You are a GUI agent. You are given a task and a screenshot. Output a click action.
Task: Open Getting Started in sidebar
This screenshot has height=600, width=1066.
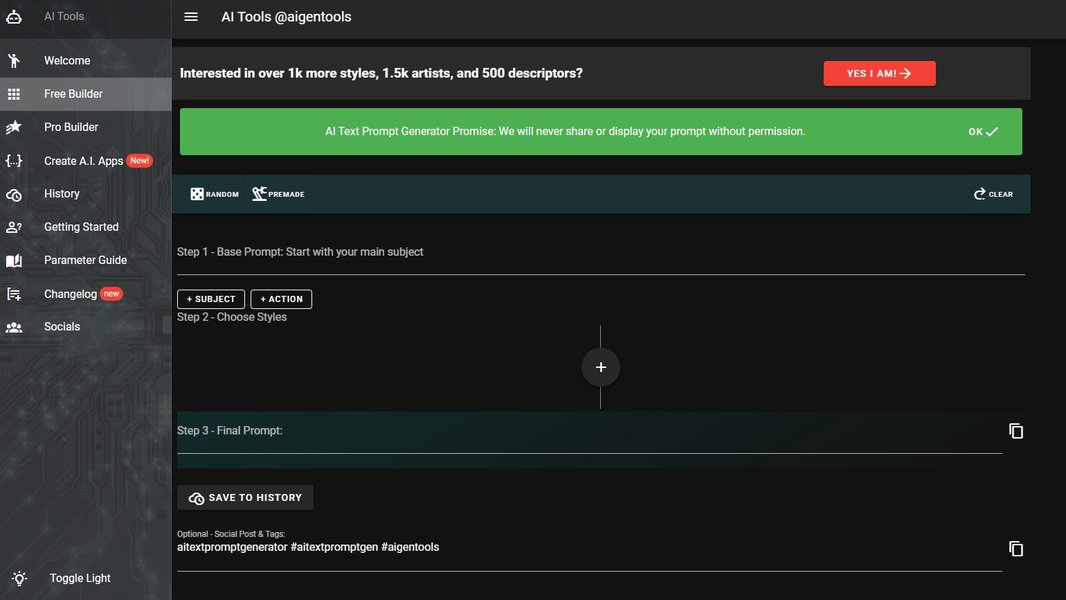coord(86,227)
